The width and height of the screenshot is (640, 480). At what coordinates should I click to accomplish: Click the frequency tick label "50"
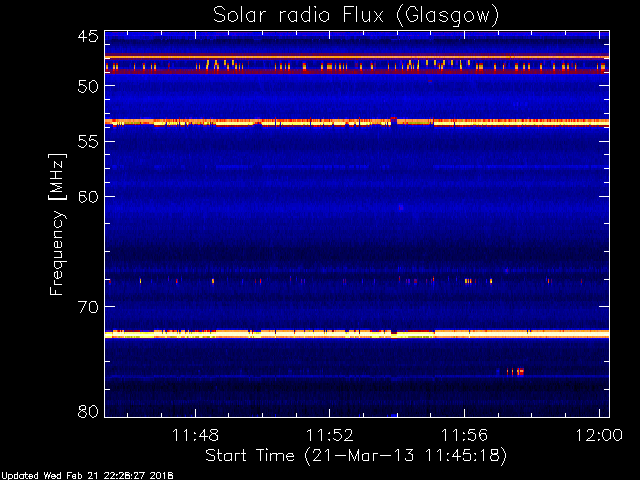[x=88, y=87]
